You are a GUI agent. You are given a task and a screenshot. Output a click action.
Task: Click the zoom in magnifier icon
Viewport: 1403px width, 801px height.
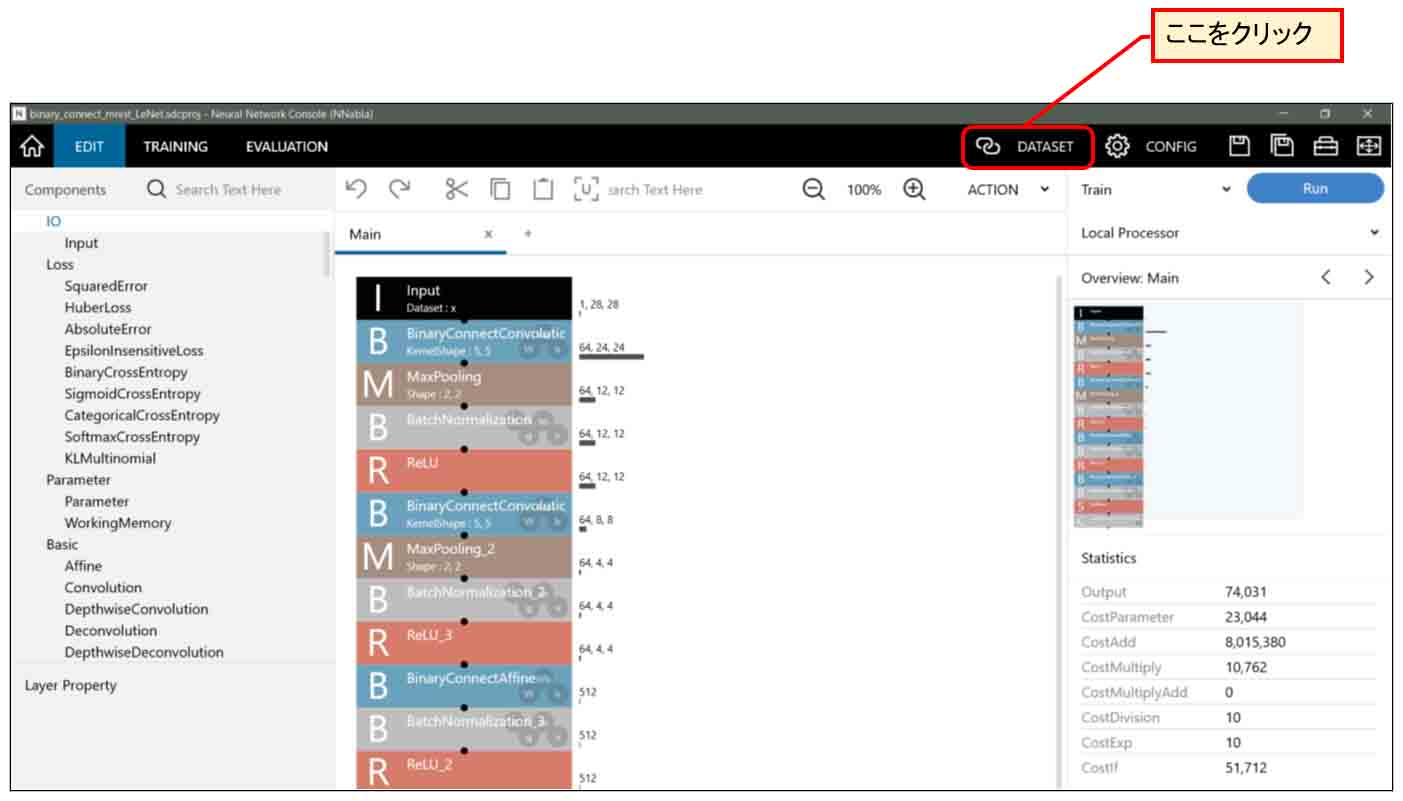(x=913, y=189)
